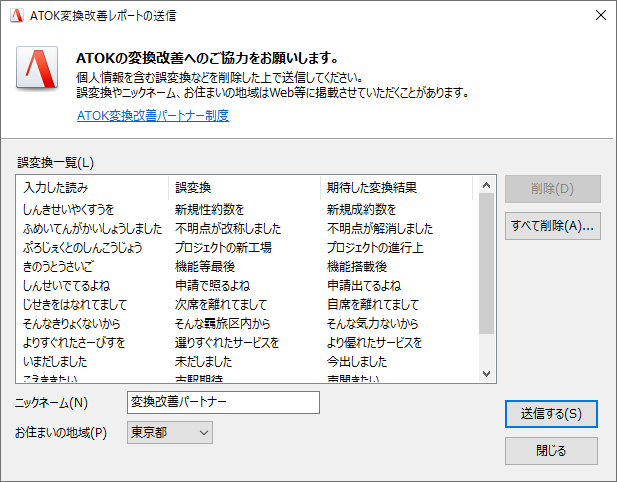This screenshot has width=617, height=482.
Task: Click the 閉じる button
Action: click(551, 451)
